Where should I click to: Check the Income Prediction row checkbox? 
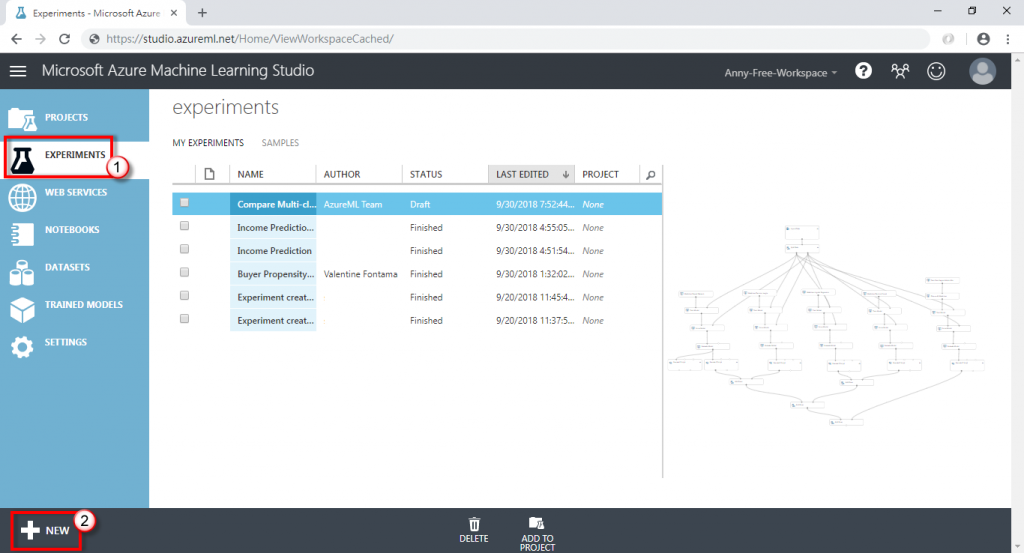[x=184, y=249]
